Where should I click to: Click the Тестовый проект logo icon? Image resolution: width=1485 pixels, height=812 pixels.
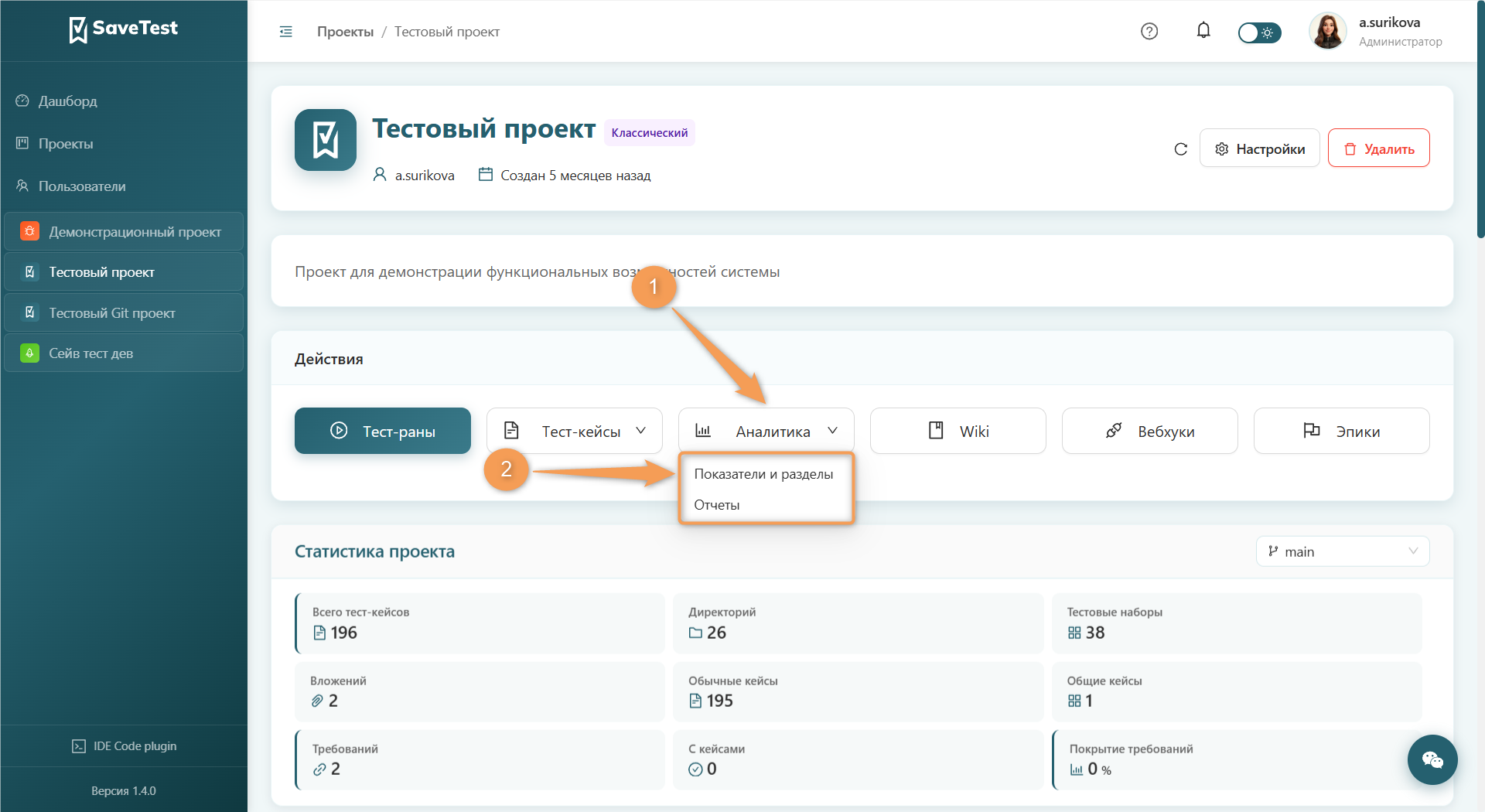326,140
